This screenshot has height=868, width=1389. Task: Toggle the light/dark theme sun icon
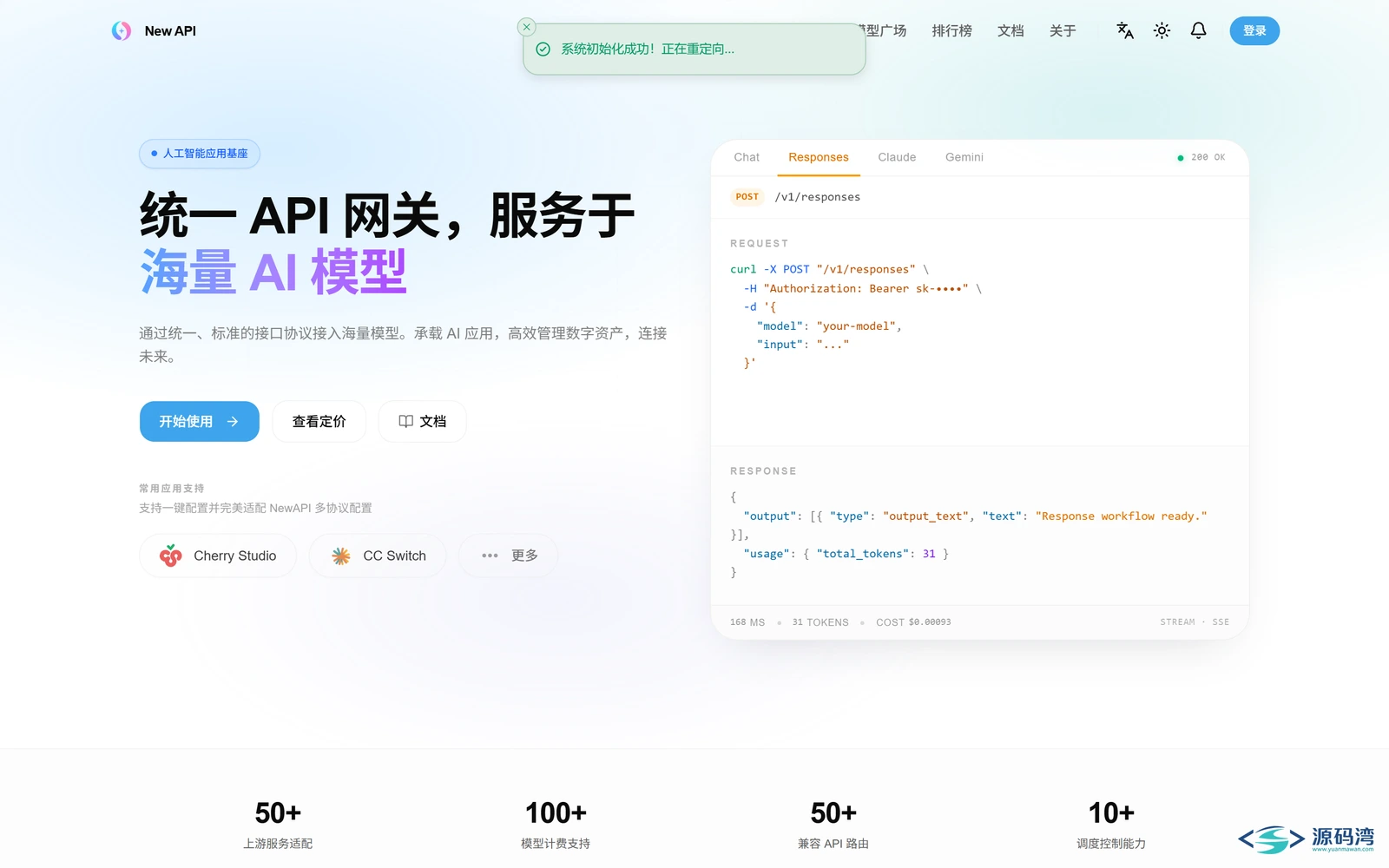pos(1162,30)
